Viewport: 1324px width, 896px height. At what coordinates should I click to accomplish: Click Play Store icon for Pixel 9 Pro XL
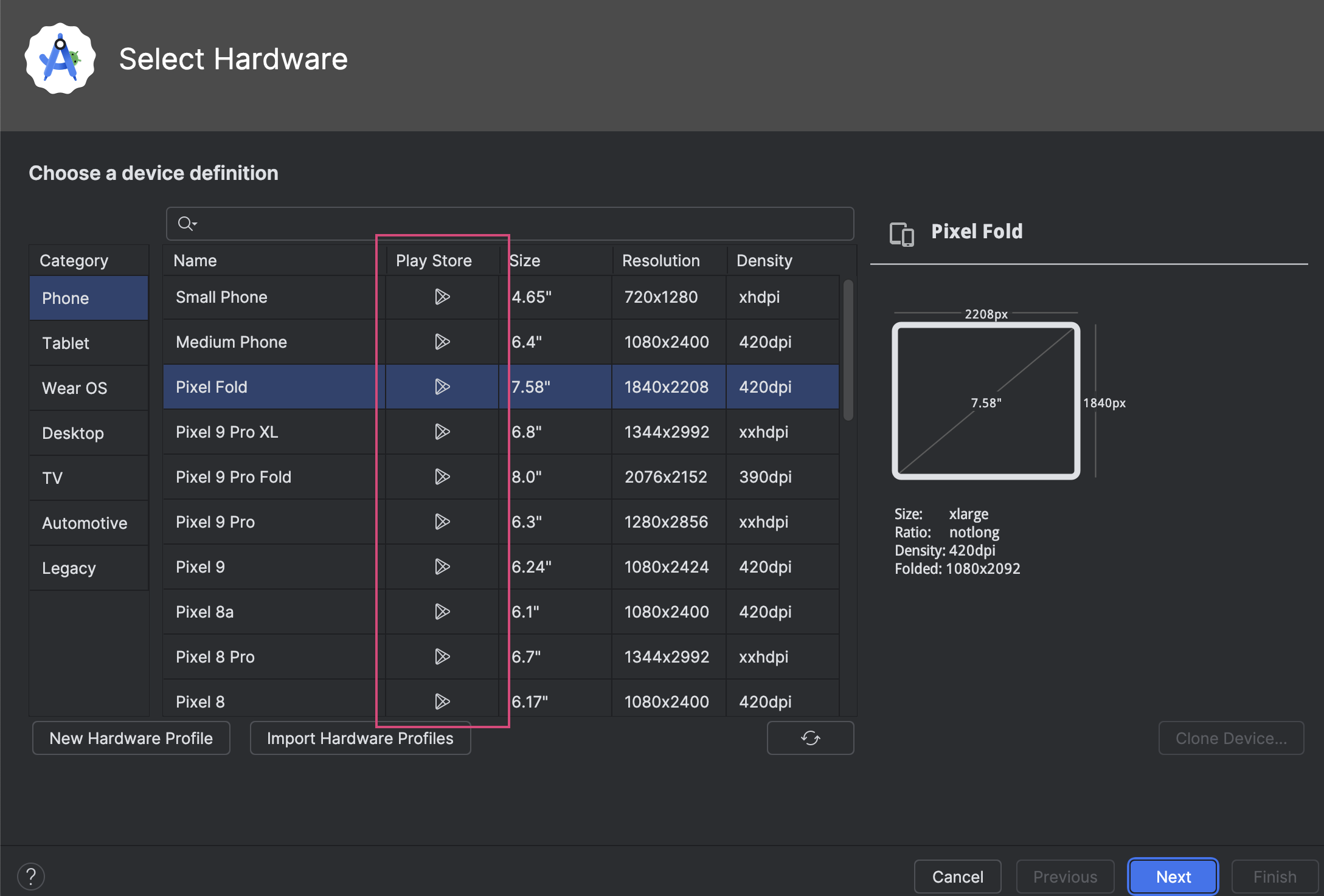[442, 432]
